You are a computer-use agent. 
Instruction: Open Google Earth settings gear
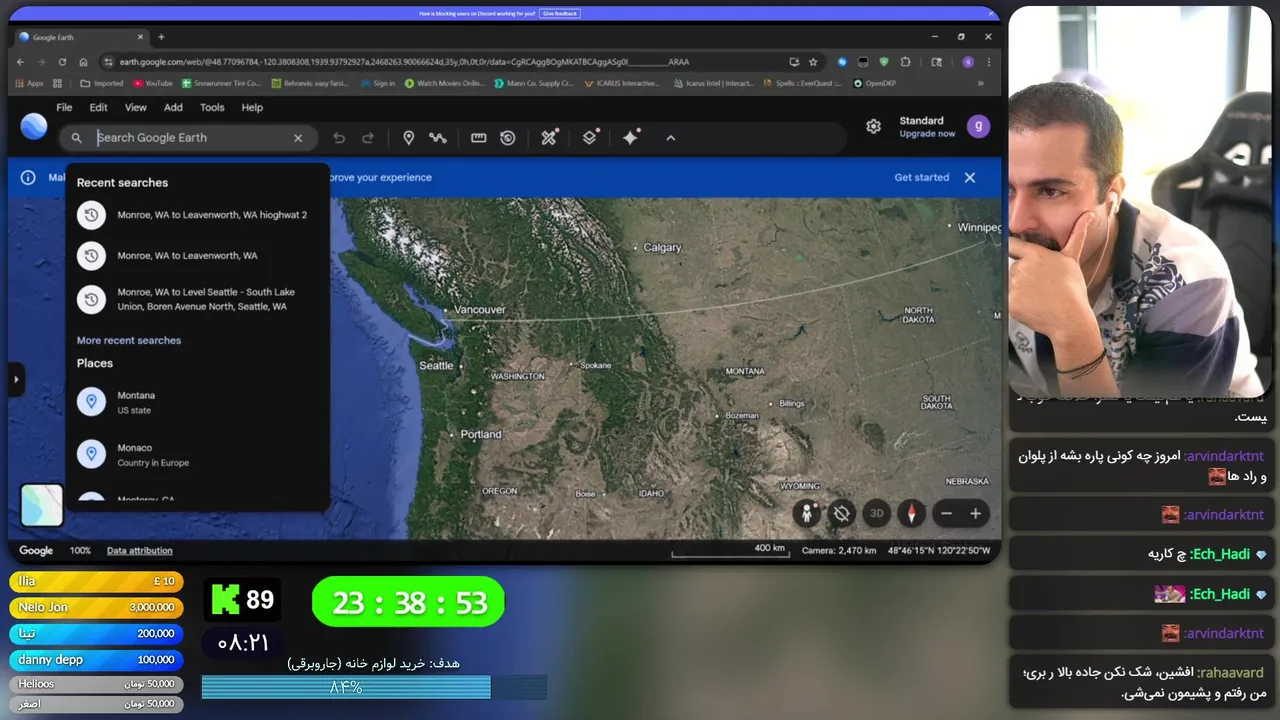coord(874,127)
